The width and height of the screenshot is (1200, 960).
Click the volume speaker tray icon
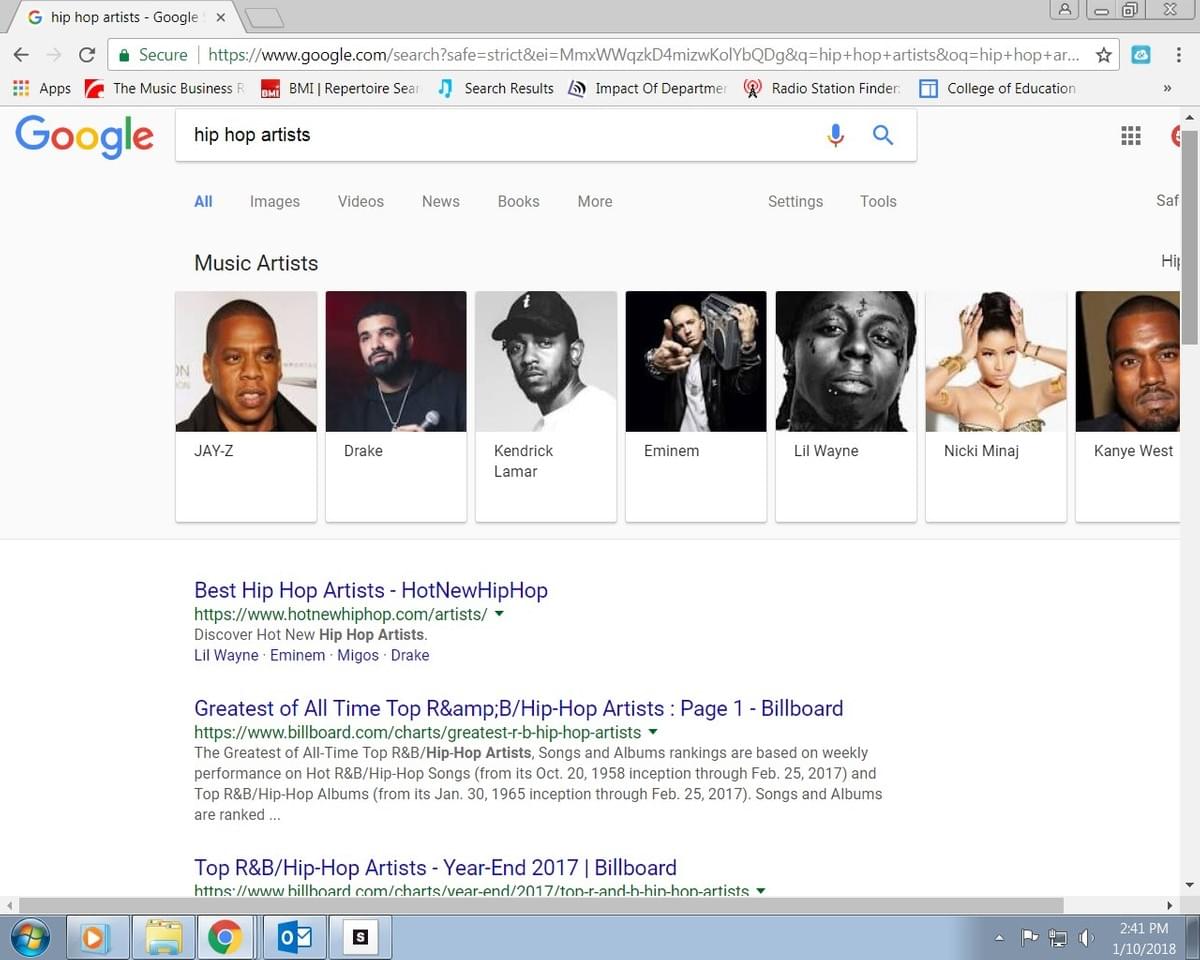tap(1086, 938)
